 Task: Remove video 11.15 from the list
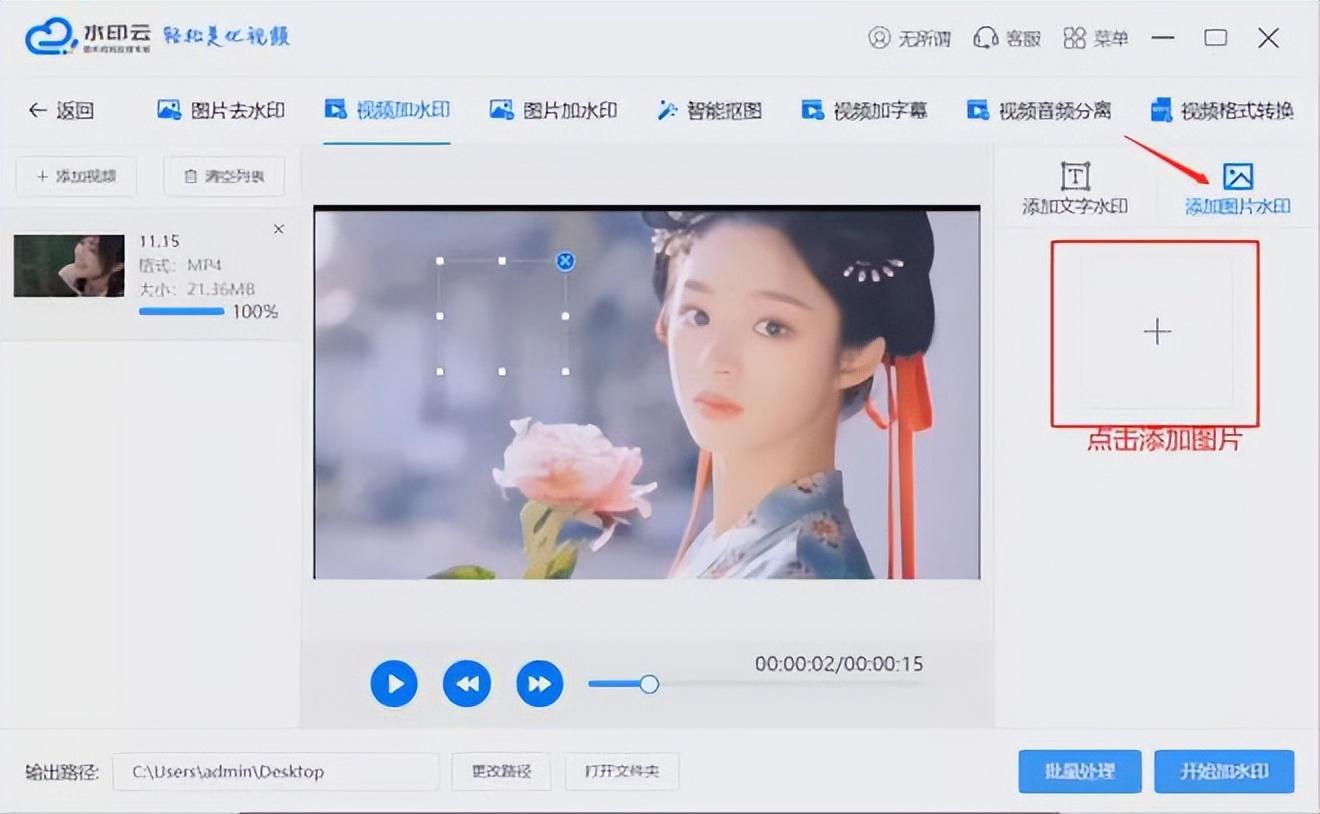279,229
